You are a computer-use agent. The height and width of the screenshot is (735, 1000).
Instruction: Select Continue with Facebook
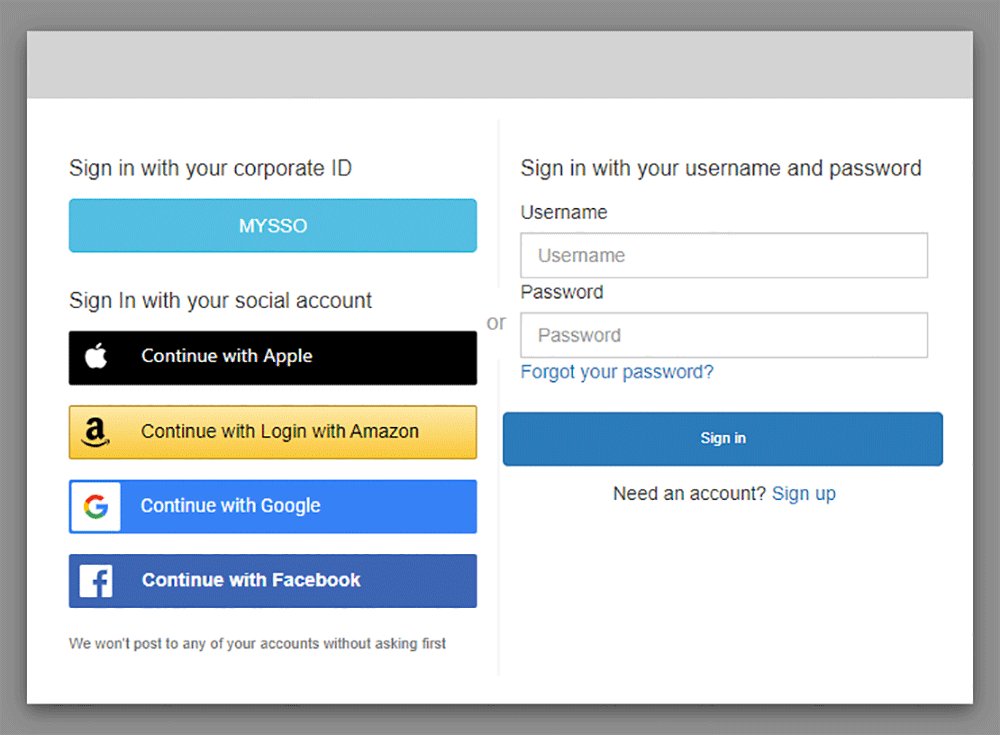[x=272, y=580]
